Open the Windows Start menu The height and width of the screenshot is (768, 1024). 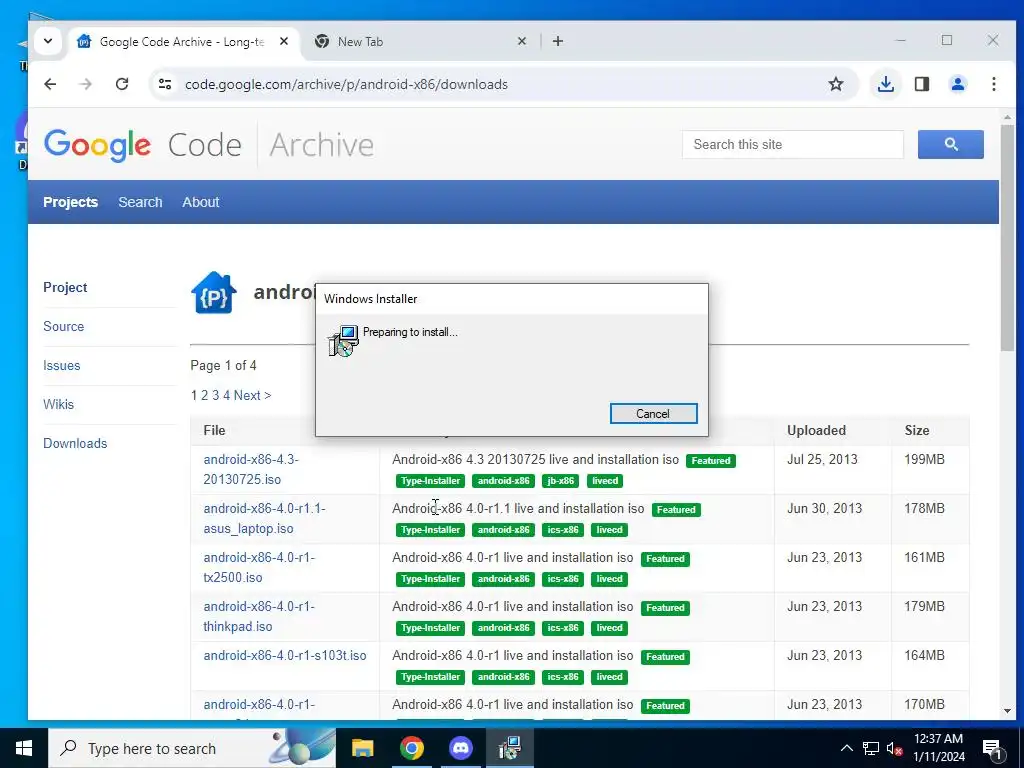click(x=24, y=748)
